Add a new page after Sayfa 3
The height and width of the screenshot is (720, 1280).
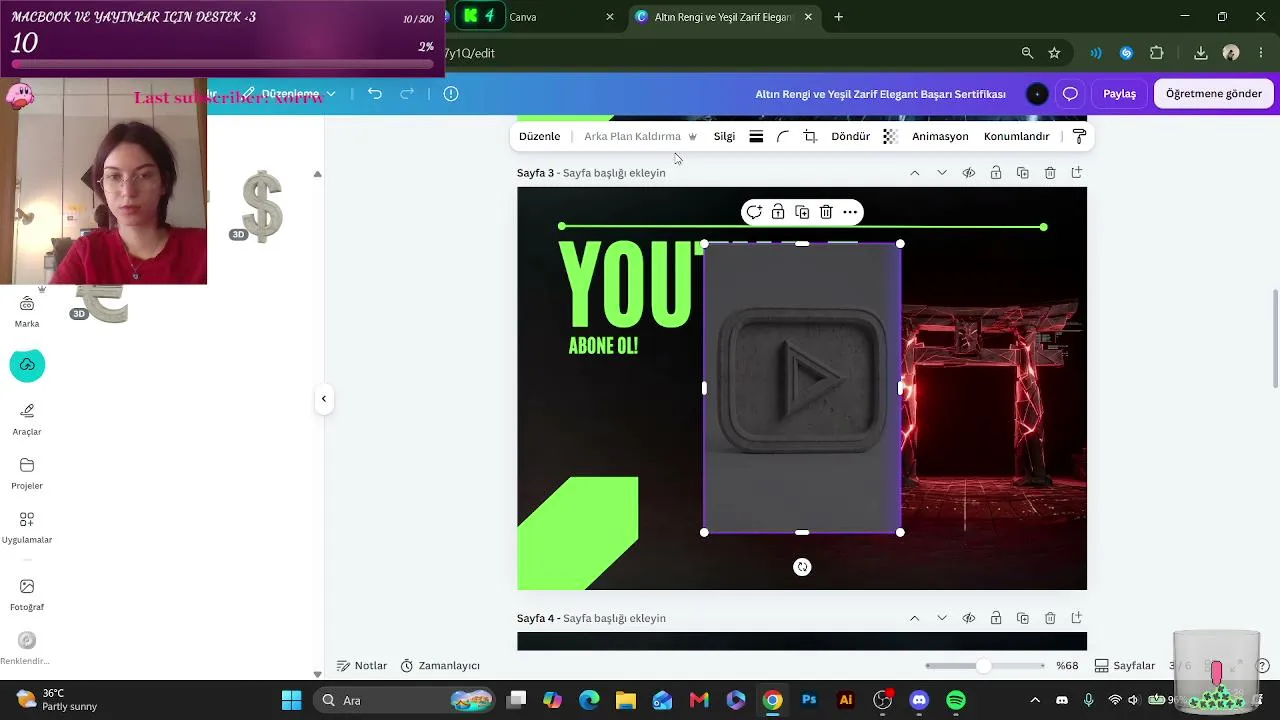pos(1077,173)
